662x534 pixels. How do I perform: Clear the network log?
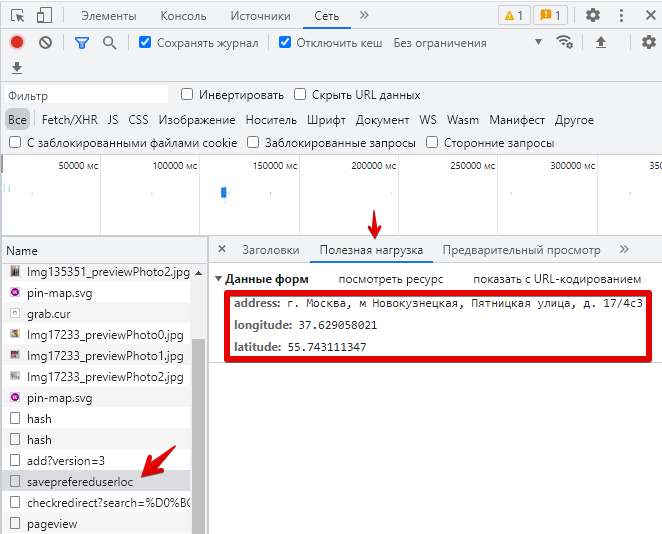click(x=46, y=42)
